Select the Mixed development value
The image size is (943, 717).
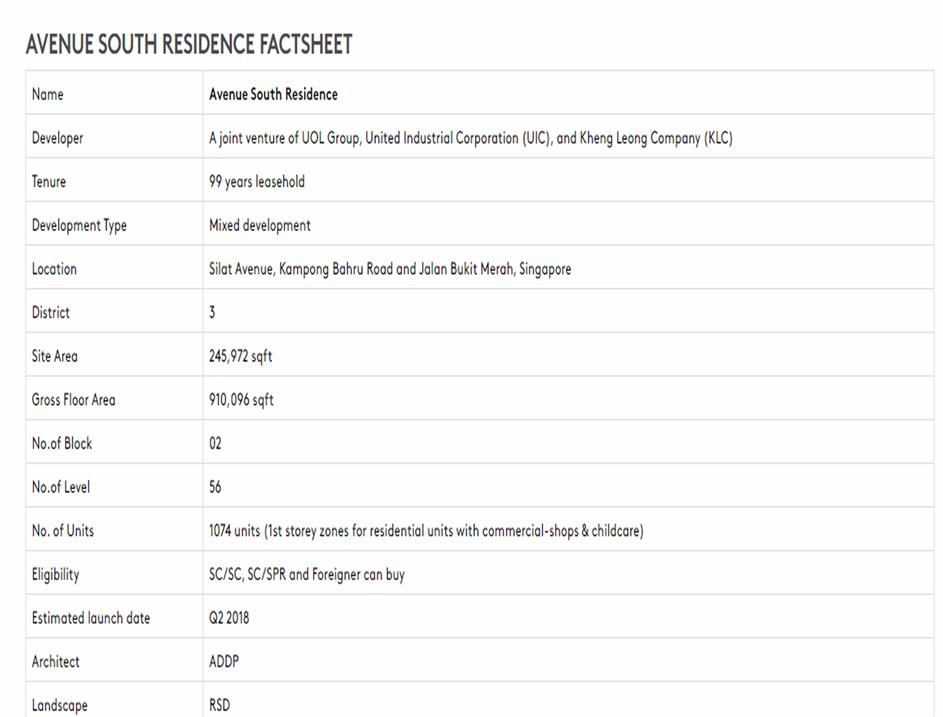259,225
